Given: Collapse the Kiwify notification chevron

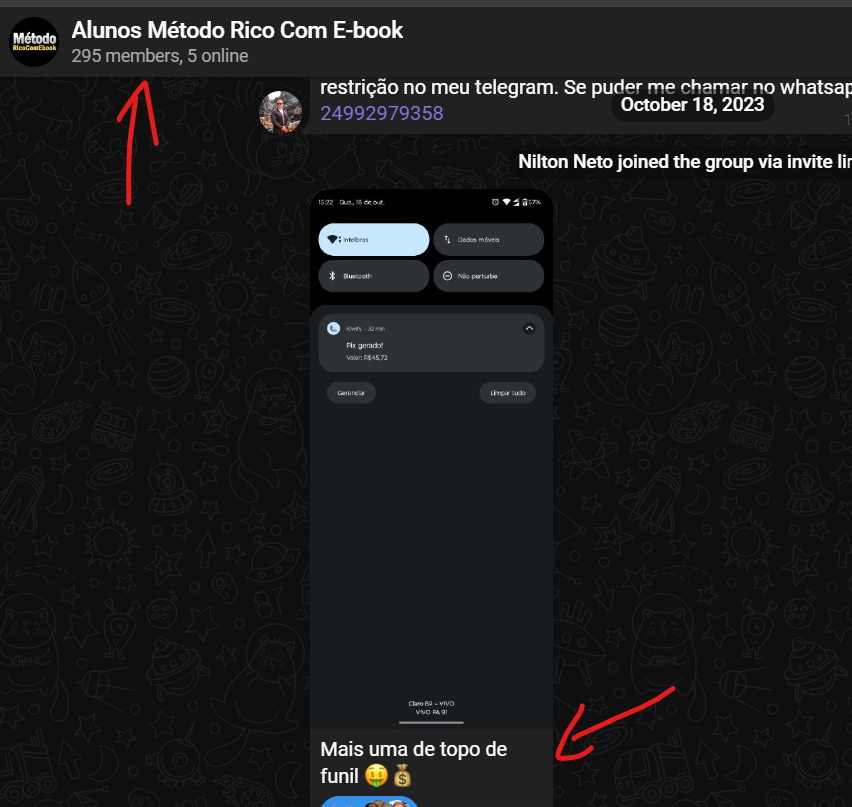Looking at the screenshot, I should 529,328.
